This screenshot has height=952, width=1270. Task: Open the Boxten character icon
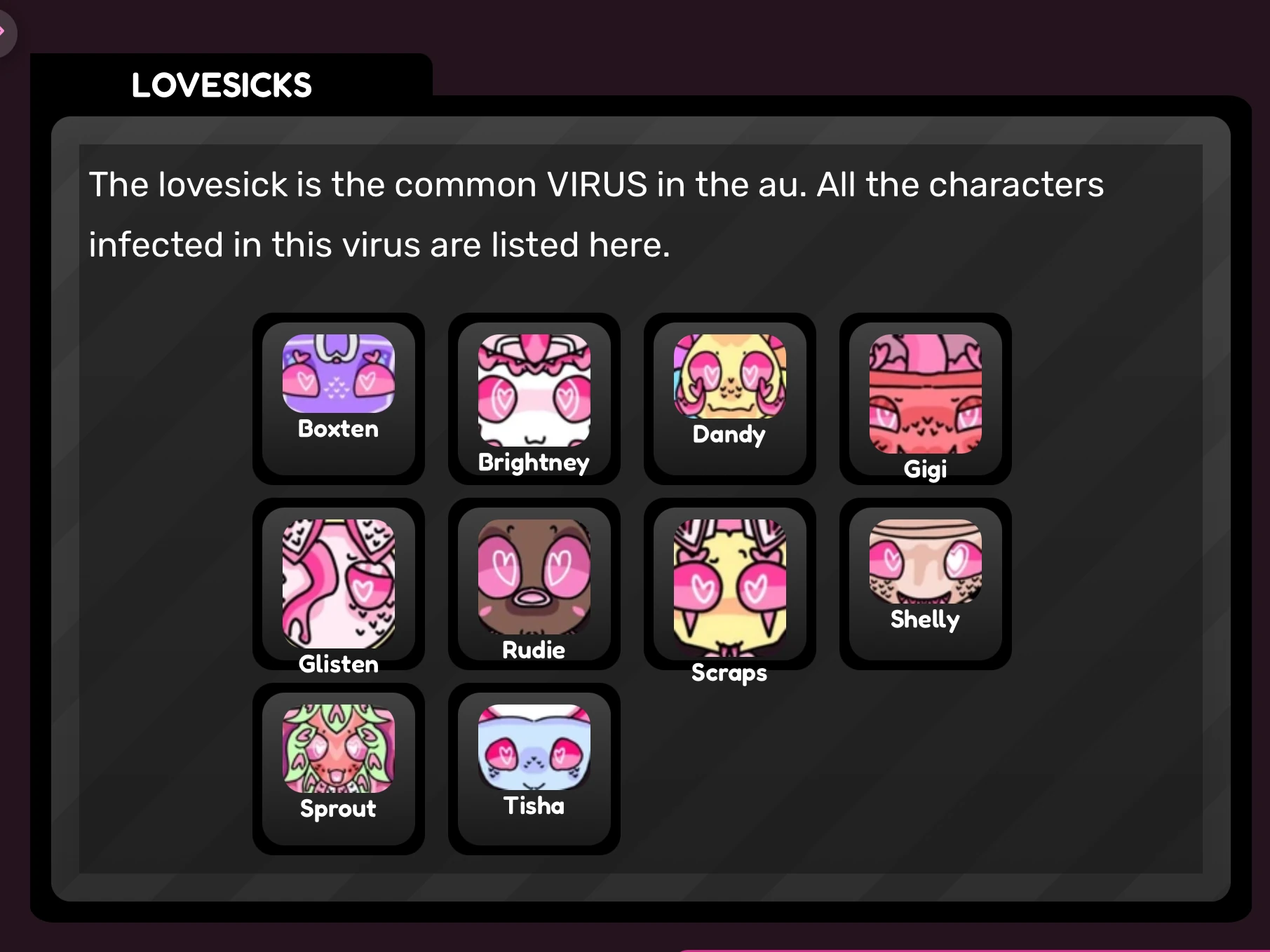(x=338, y=373)
